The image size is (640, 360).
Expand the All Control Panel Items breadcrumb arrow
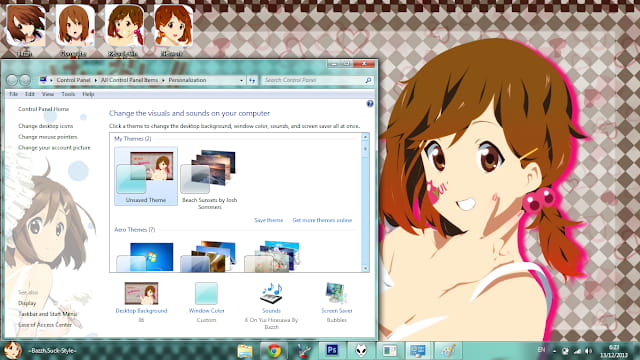163,80
